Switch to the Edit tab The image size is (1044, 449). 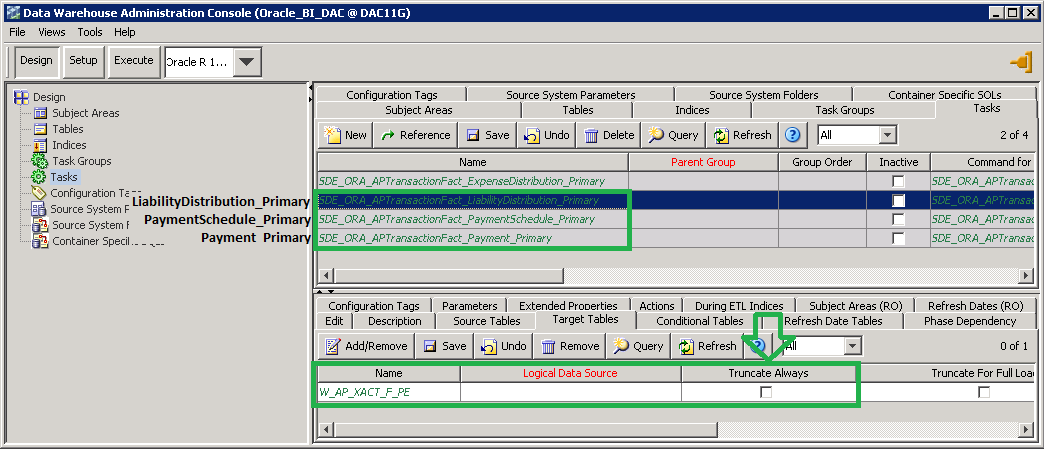[334, 321]
